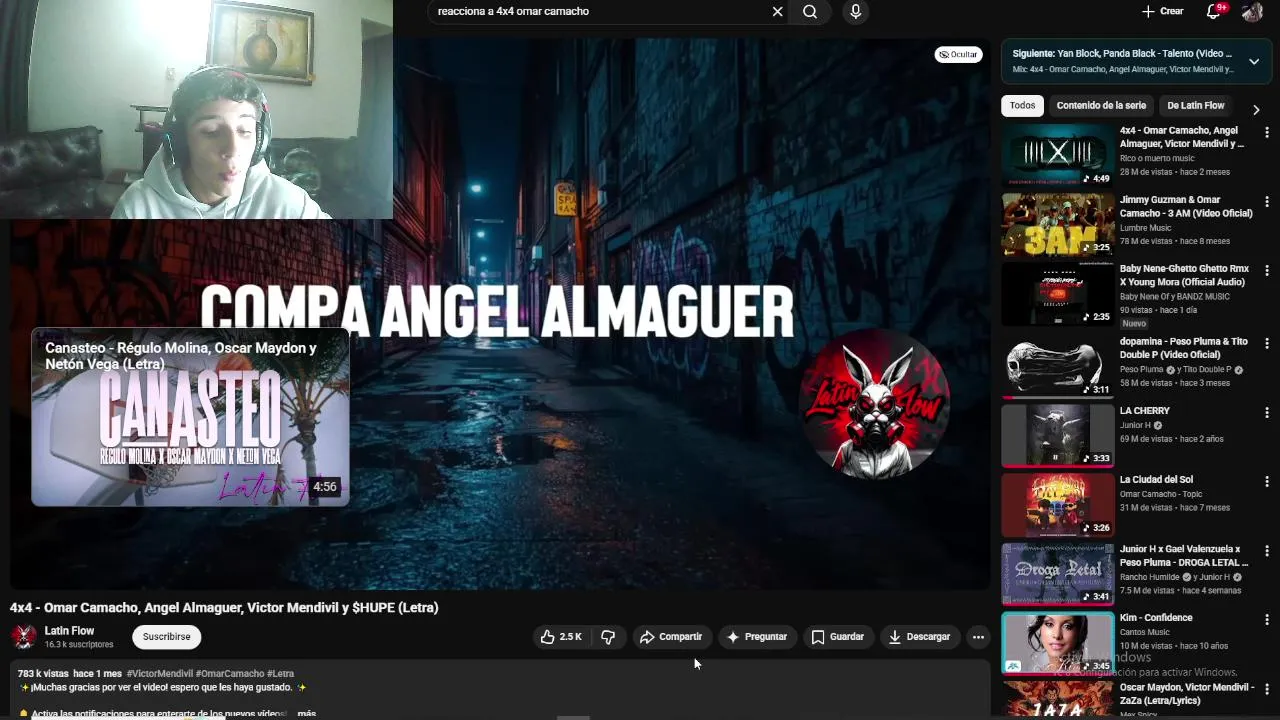
Task: Open the account avatar menu
Action: click(x=1252, y=11)
